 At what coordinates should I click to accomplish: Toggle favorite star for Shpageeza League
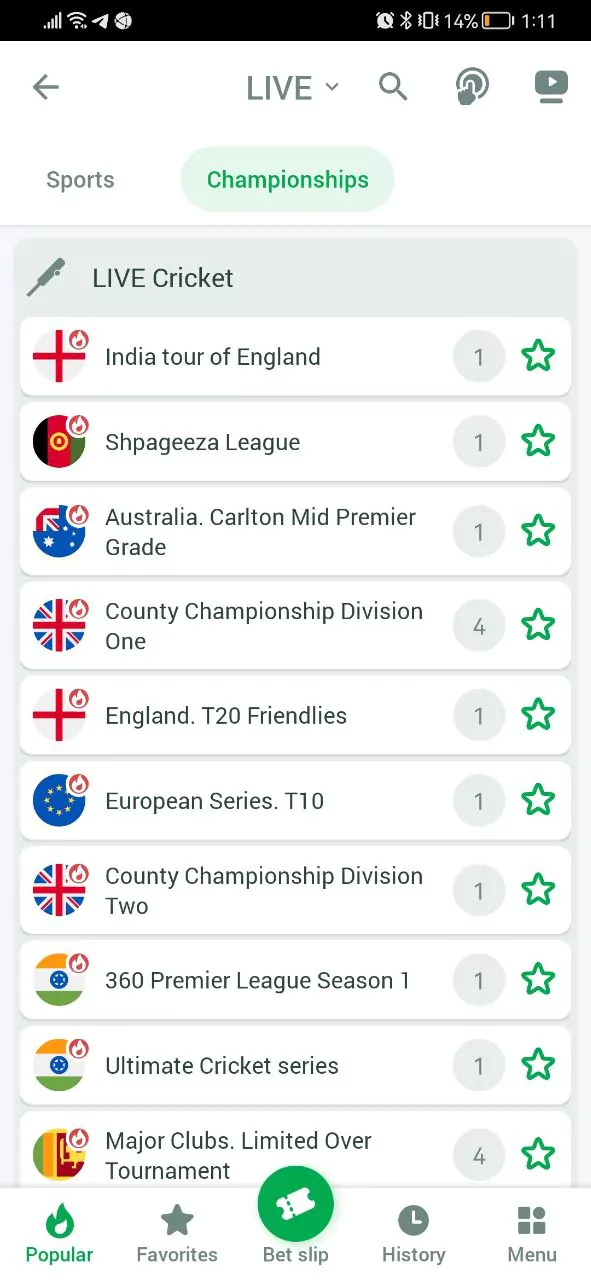(x=538, y=441)
